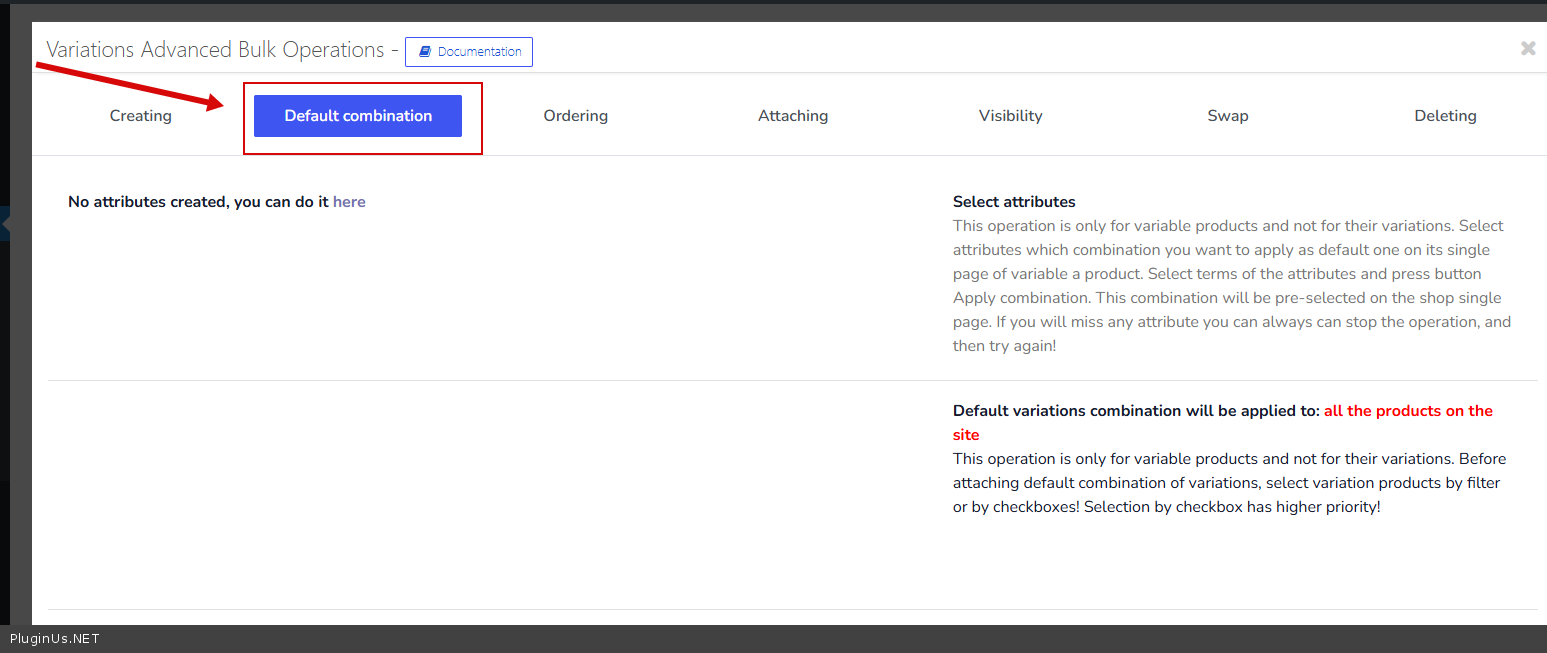The width and height of the screenshot is (1547, 653).
Task: Open the Ordering tab
Action: [x=575, y=116]
